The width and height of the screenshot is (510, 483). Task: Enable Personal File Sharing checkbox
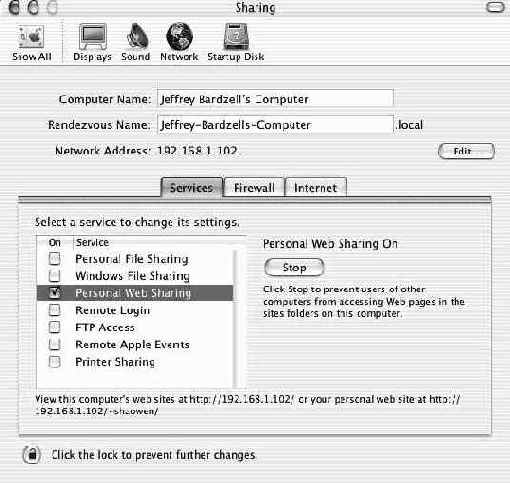pos(54,259)
